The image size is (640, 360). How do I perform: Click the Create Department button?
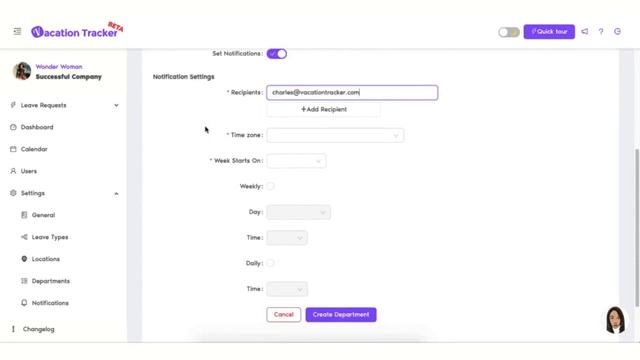(x=341, y=315)
